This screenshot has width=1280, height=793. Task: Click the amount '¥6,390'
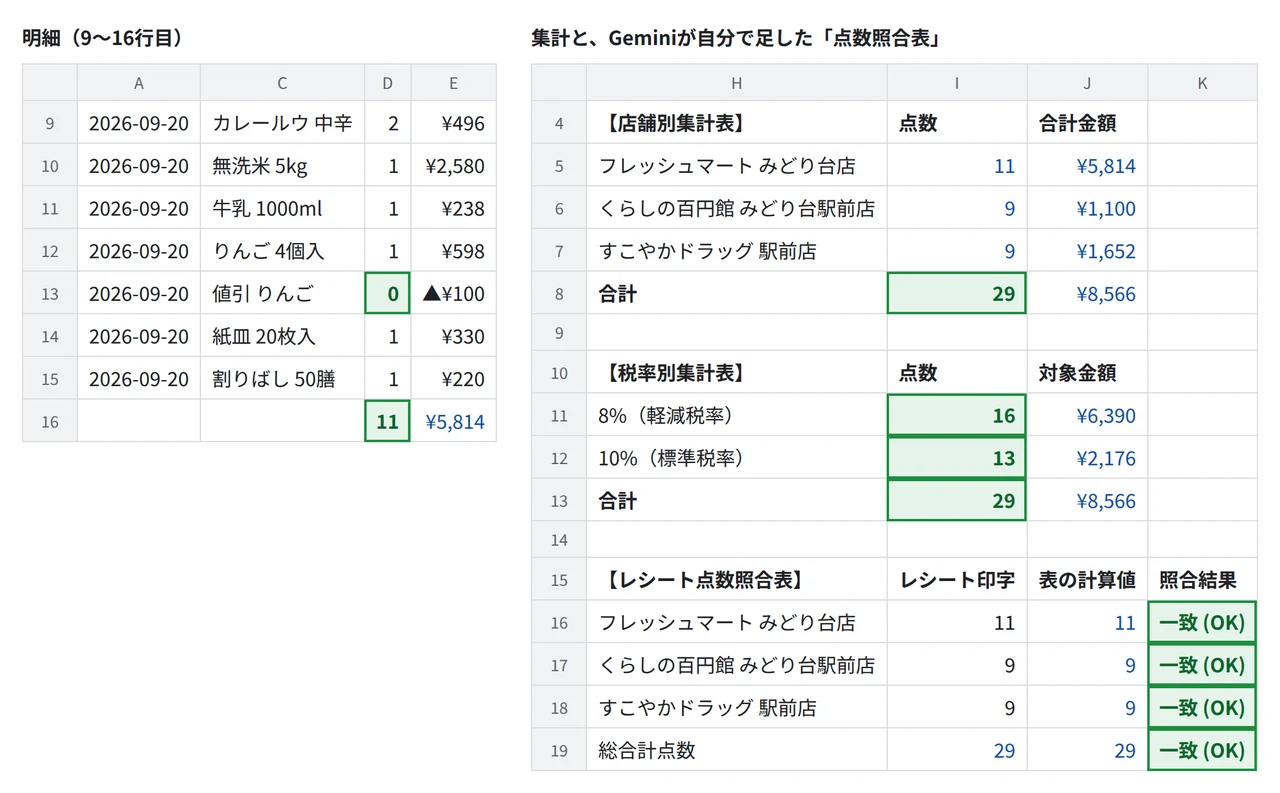(x=1087, y=415)
